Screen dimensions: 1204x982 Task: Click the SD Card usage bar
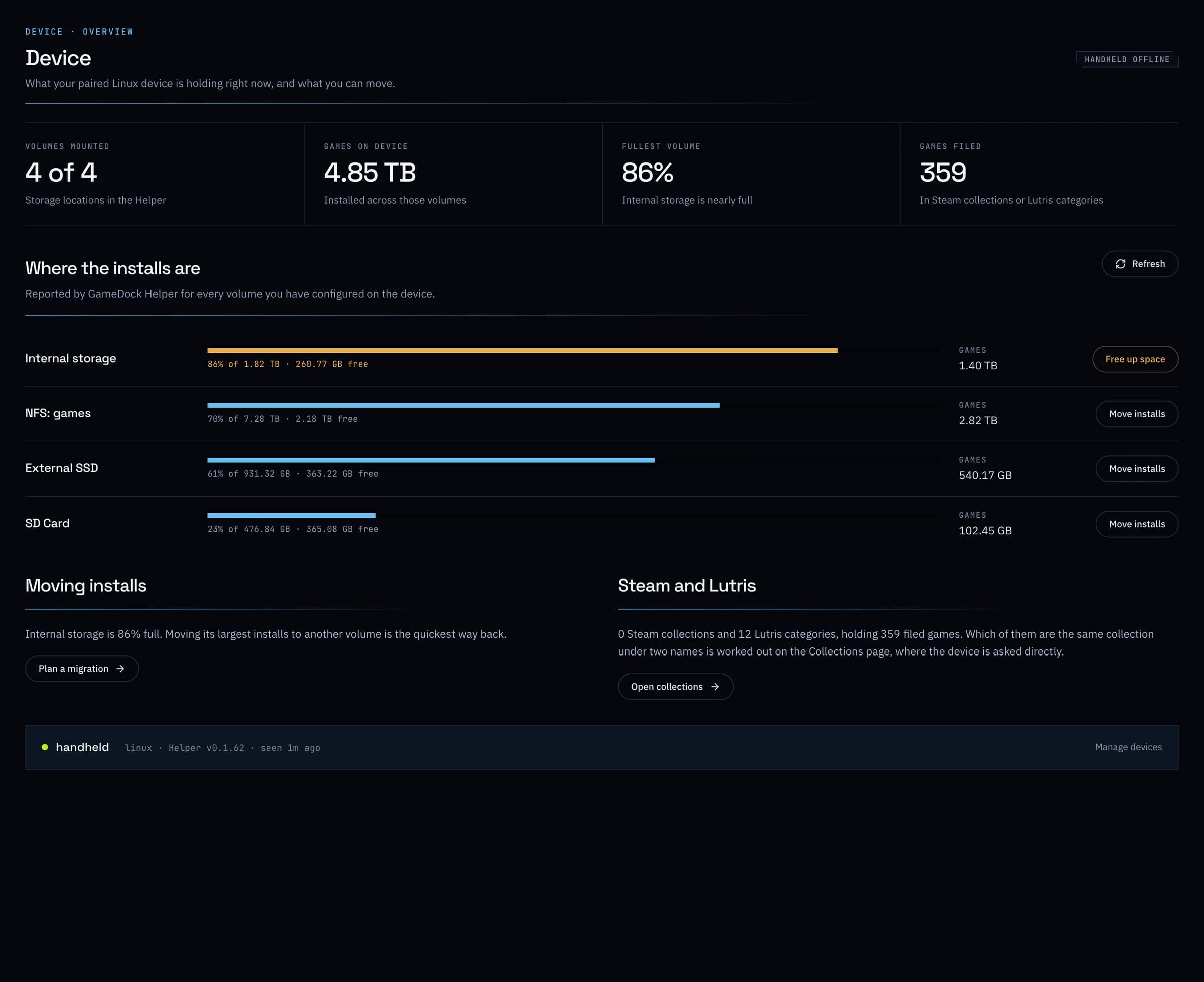click(291, 515)
